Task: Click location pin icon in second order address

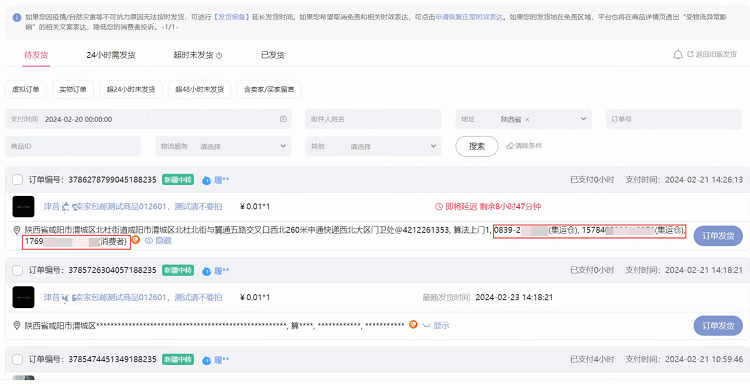Action: 18,326
